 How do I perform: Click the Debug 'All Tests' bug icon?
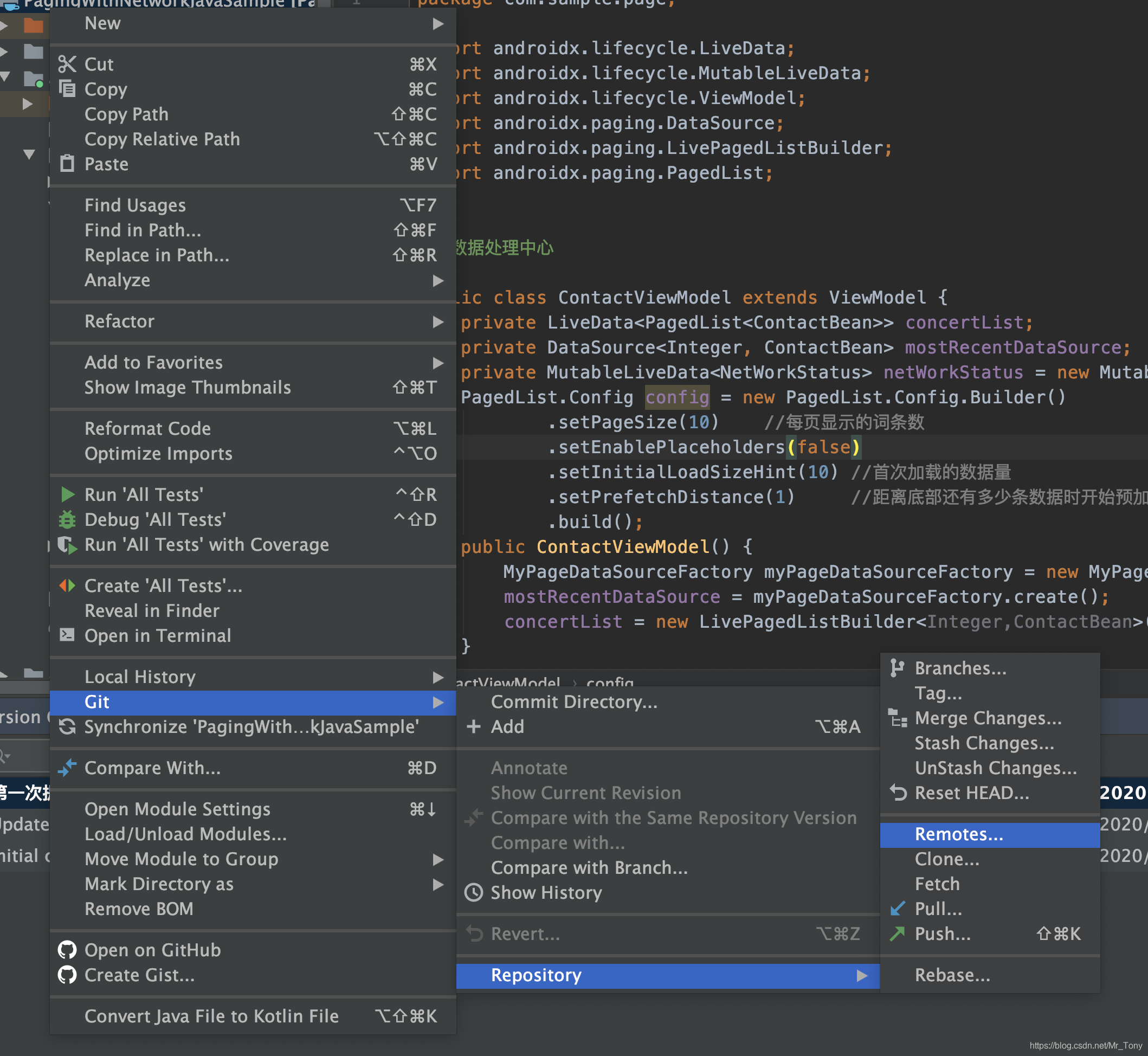click(67, 519)
